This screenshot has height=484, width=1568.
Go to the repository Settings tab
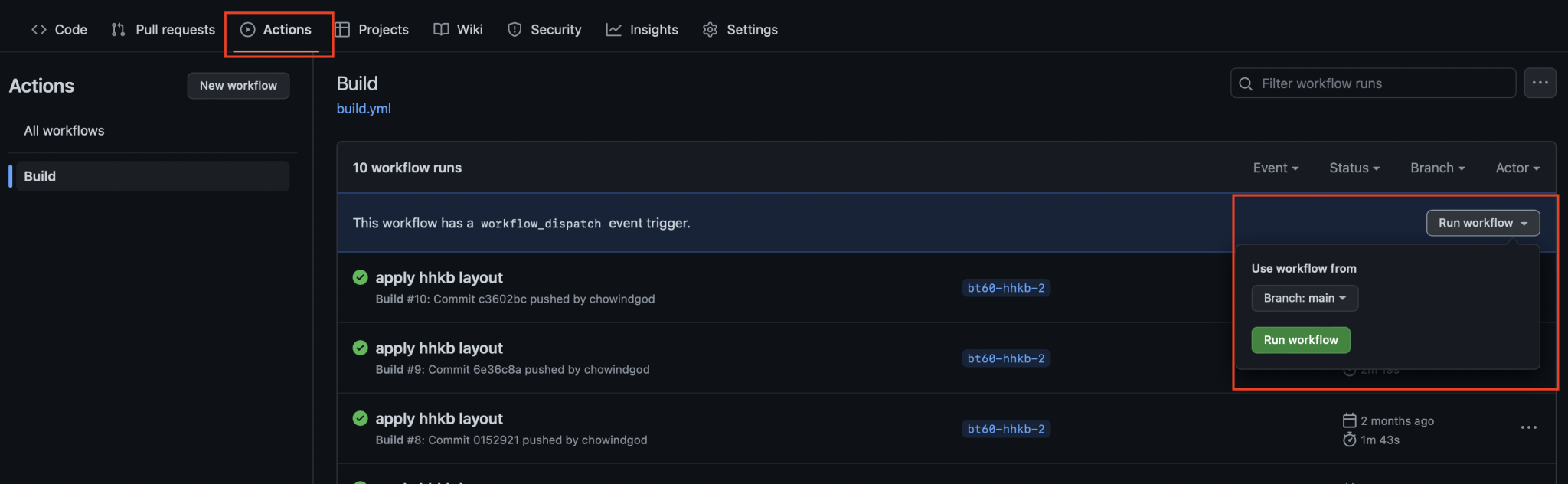click(740, 30)
